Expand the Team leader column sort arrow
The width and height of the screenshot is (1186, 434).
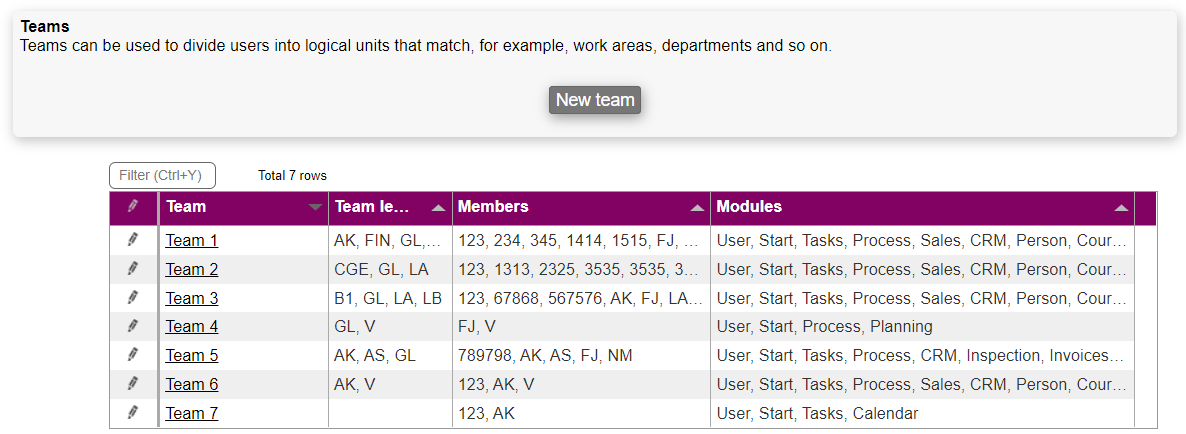pos(438,208)
